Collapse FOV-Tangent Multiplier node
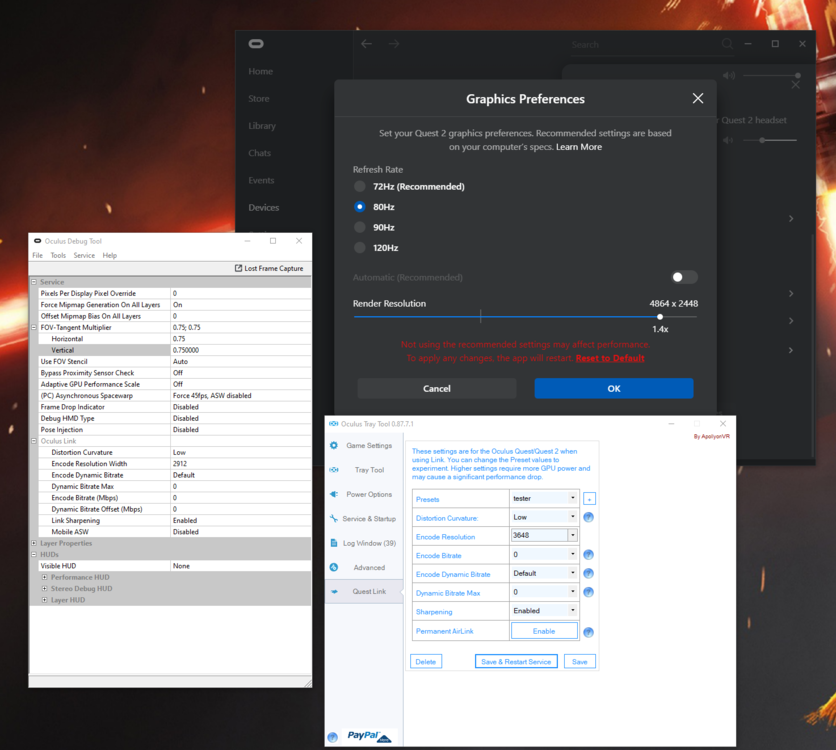This screenshot has width=836, height=750. tap(34, 327)
